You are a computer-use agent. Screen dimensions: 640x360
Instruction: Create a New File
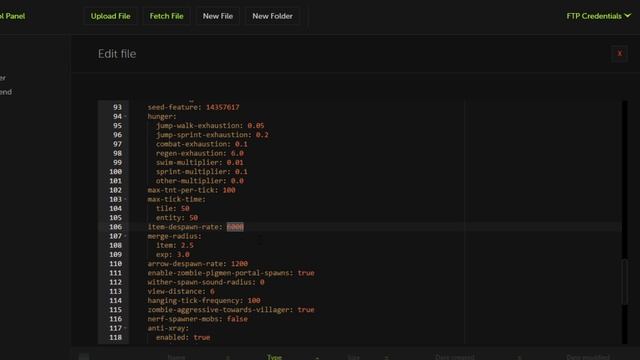point(218,16)
